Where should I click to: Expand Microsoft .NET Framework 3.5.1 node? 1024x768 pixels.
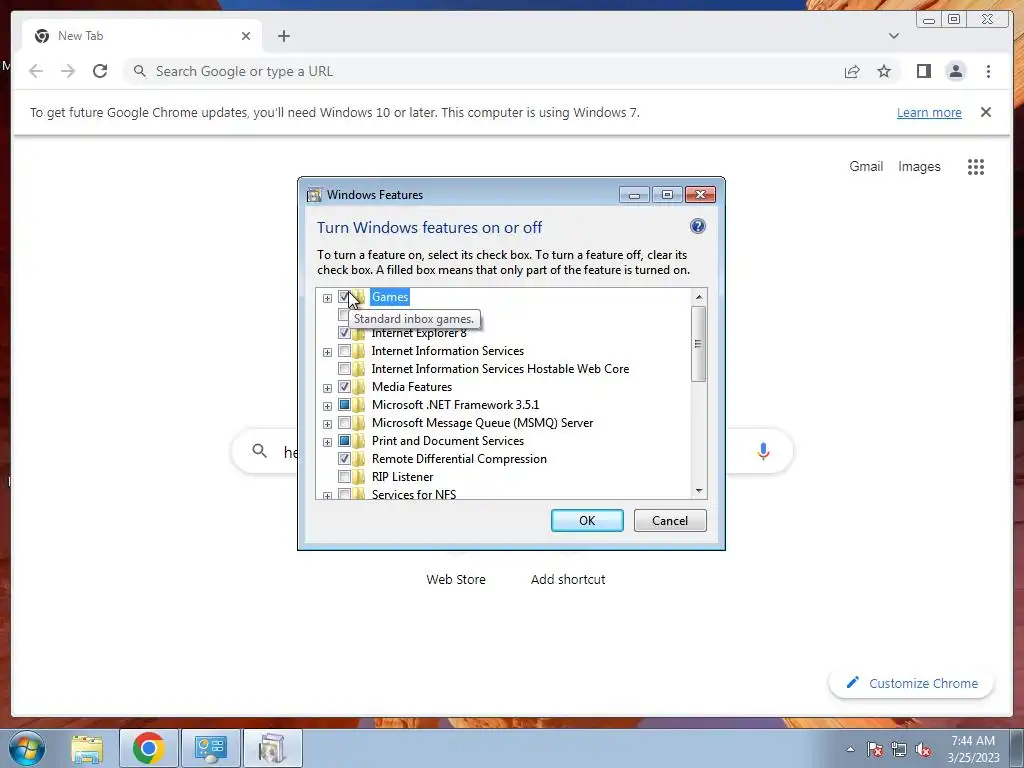(327, 406)
